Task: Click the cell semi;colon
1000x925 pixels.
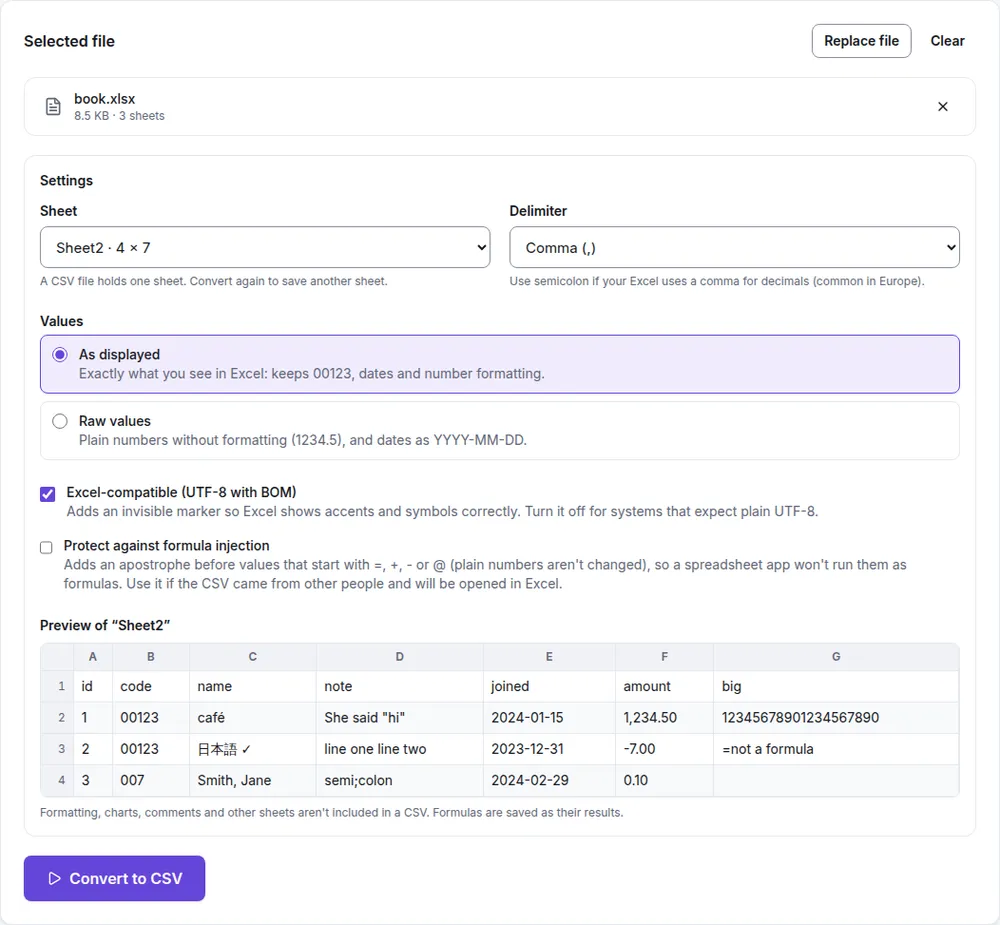Action: click(400, 780)
